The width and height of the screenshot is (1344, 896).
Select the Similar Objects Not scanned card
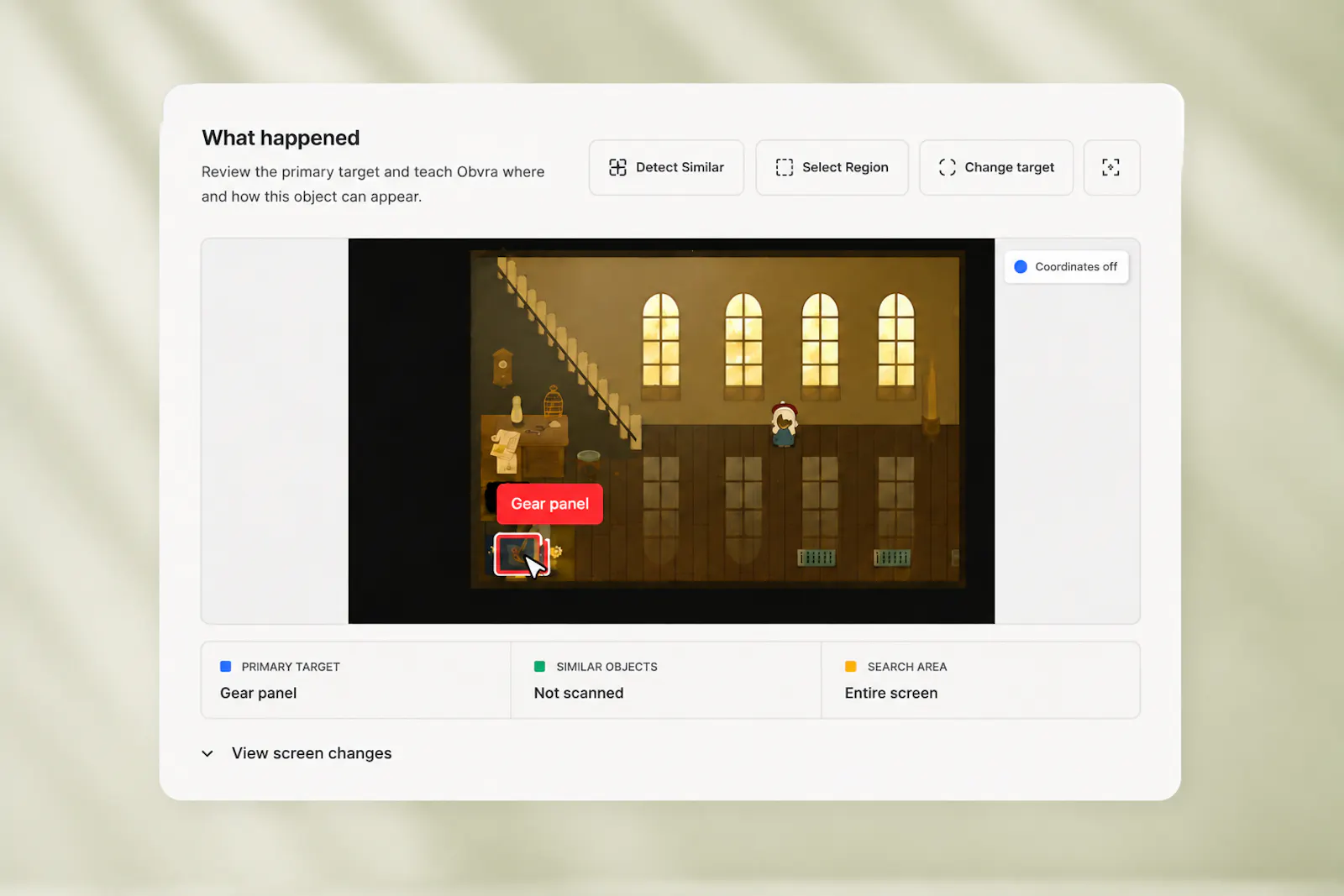(x=665, y=680)
